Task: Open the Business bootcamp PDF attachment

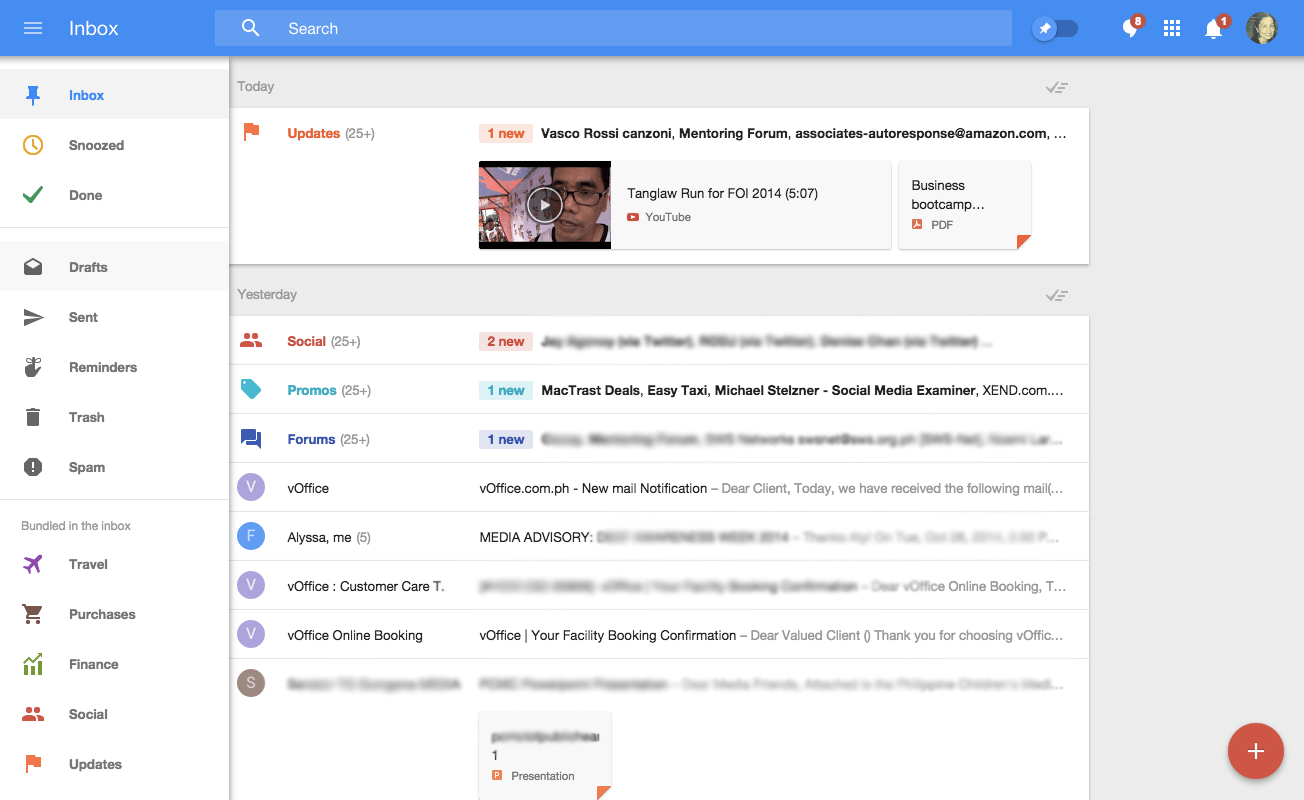Action: 965,205
